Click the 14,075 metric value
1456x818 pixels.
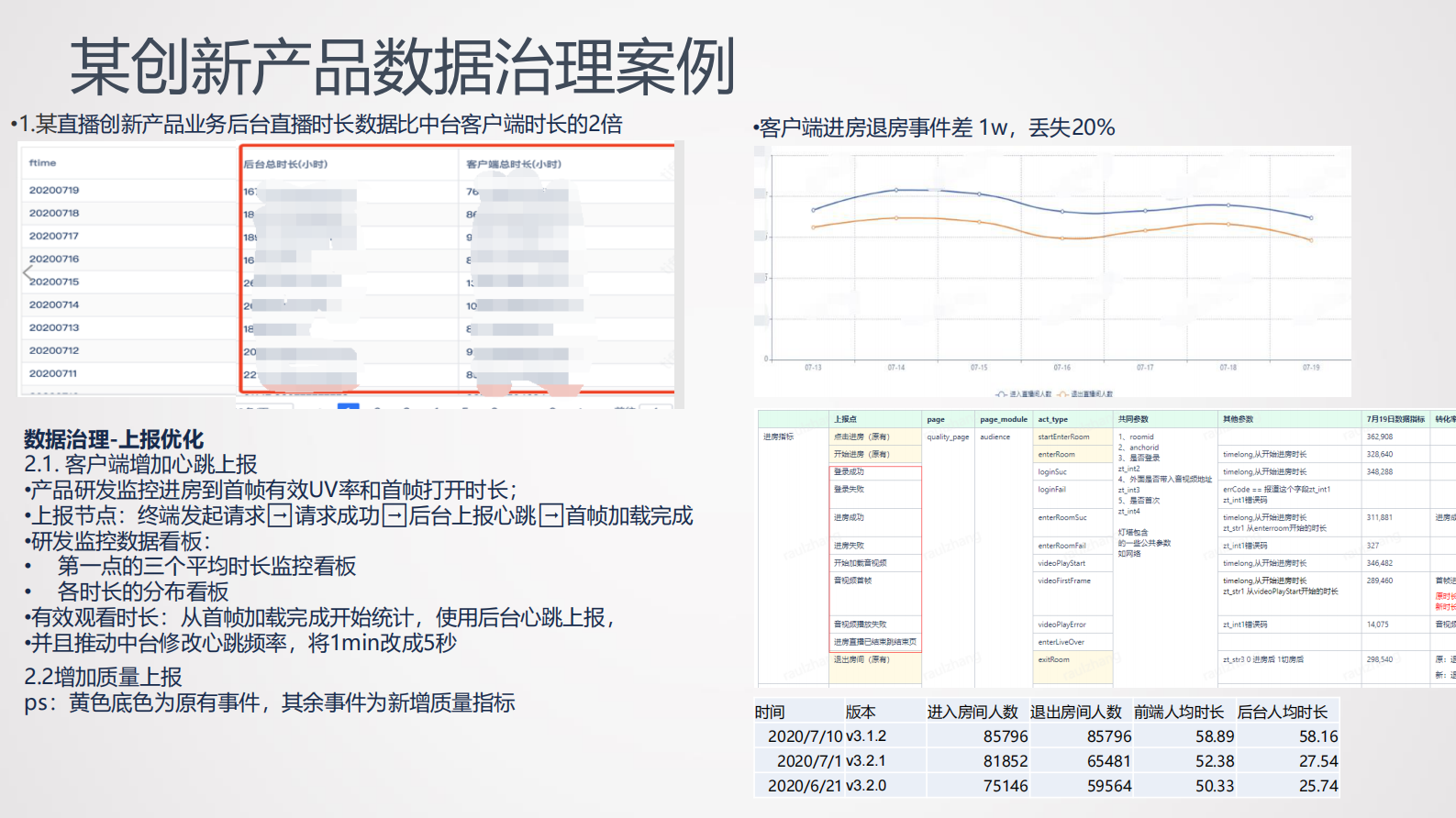point(1377,625)
